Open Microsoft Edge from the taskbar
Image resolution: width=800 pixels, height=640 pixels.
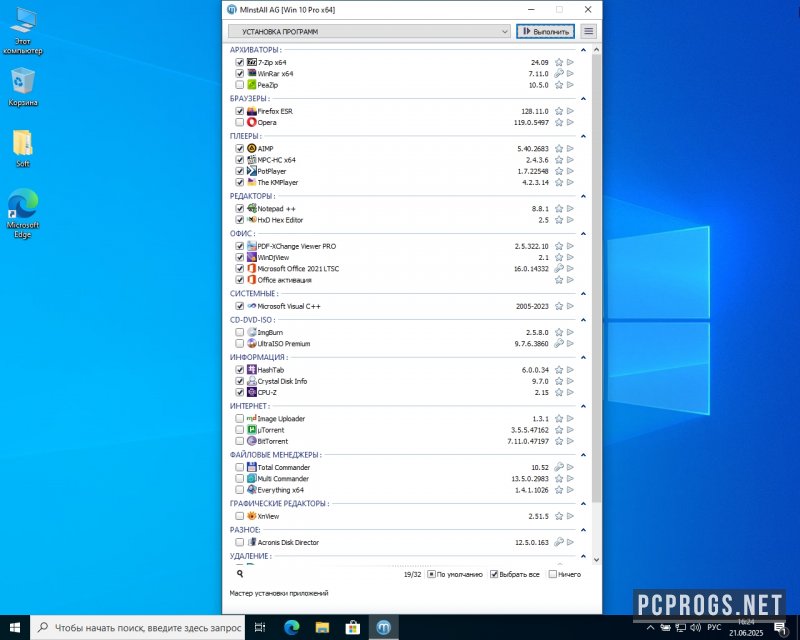(x=291, y=627)
